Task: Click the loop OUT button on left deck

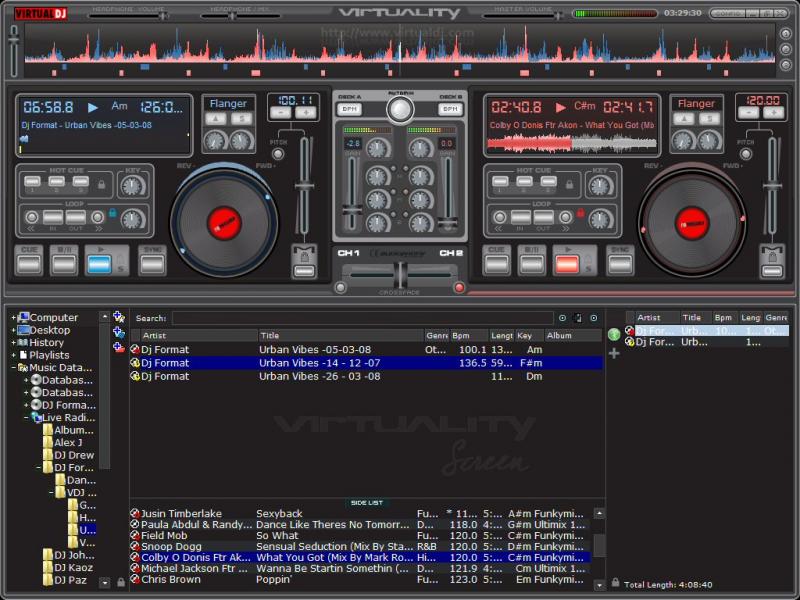Action: pos(75,217)
